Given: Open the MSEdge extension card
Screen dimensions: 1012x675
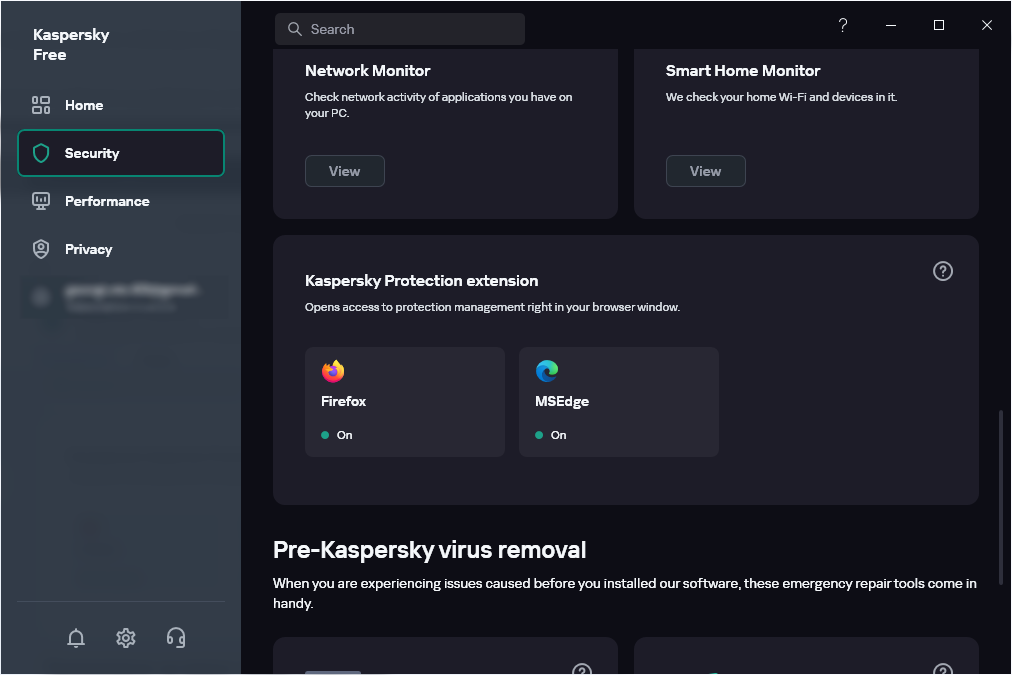Looking at the screenshot, I should click(x=619, y=402).
